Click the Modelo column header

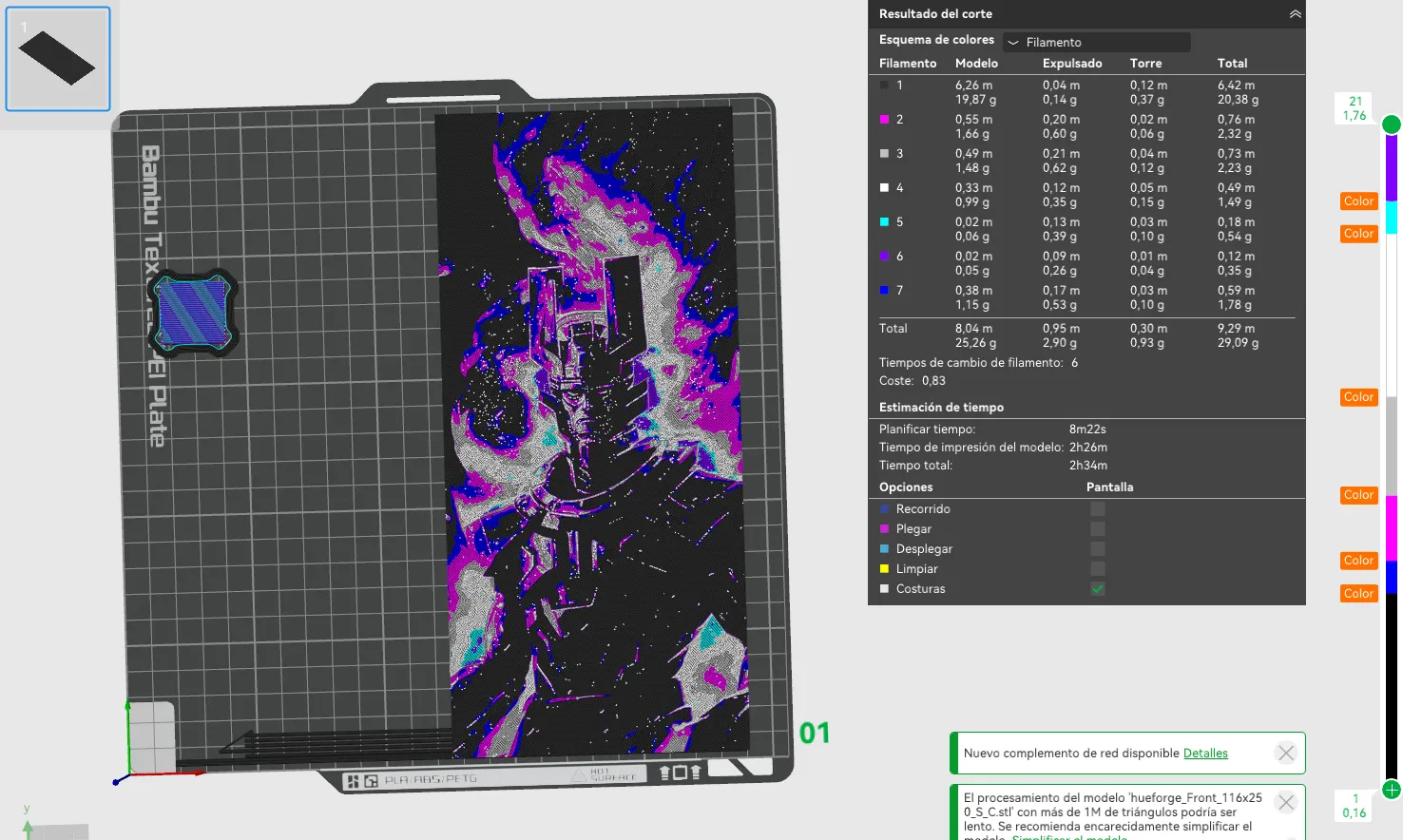click(976, 64)
